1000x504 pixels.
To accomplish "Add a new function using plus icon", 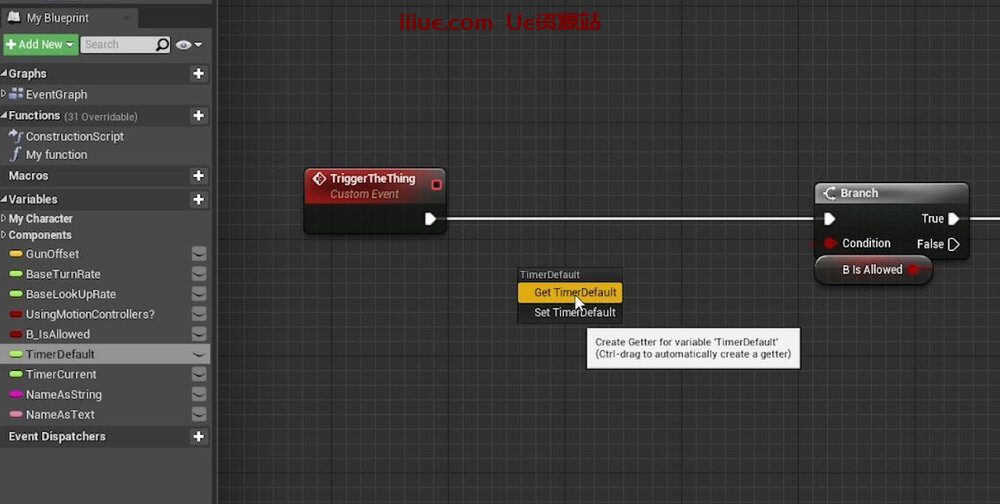I will pos(198,116).
